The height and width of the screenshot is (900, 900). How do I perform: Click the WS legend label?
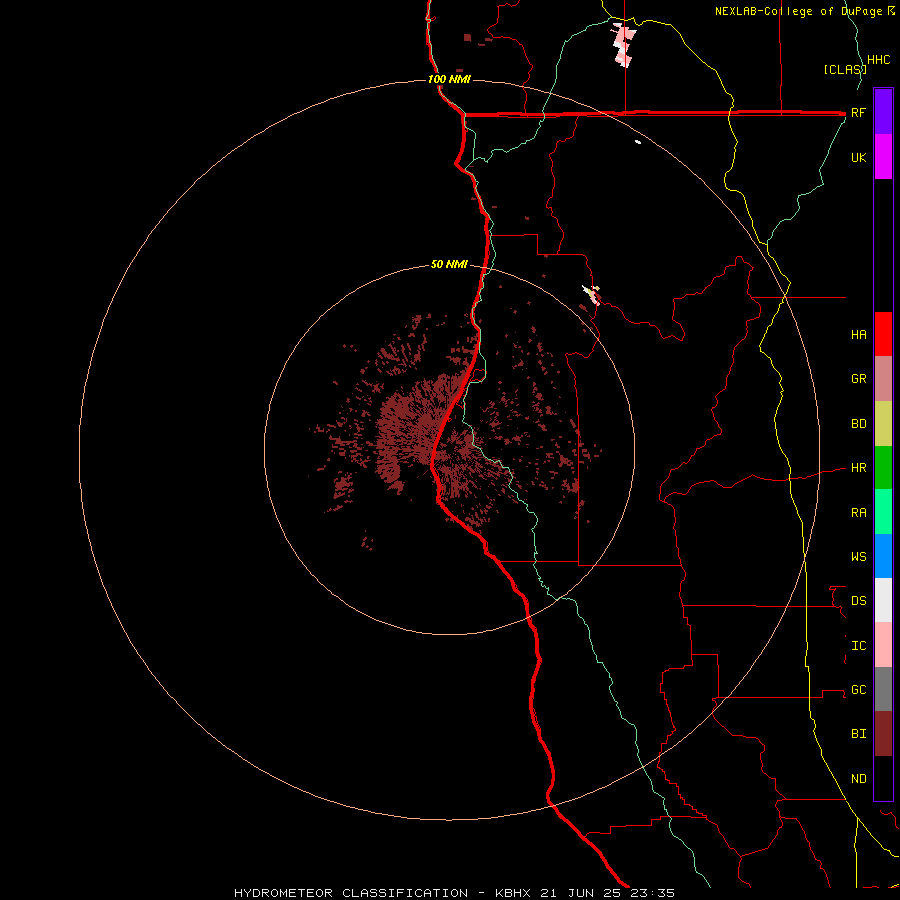click(859, 557)
